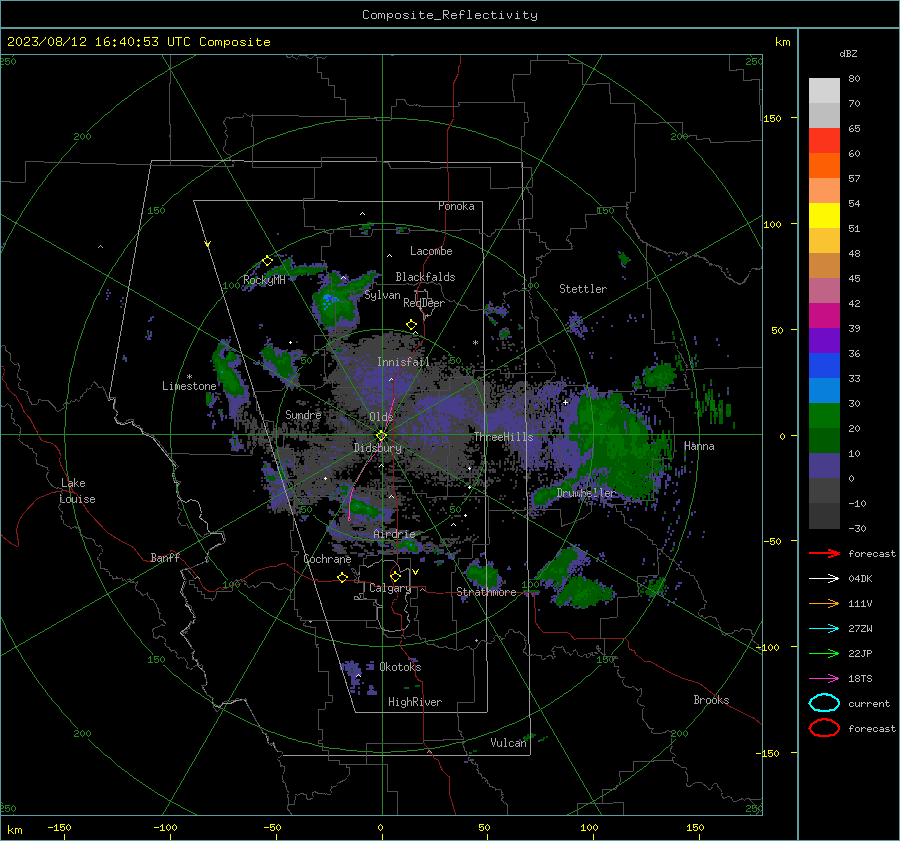The height and width of the screenshot is (841, 900).
Task: Click the 04DK legend label
Action: [860, 578]
